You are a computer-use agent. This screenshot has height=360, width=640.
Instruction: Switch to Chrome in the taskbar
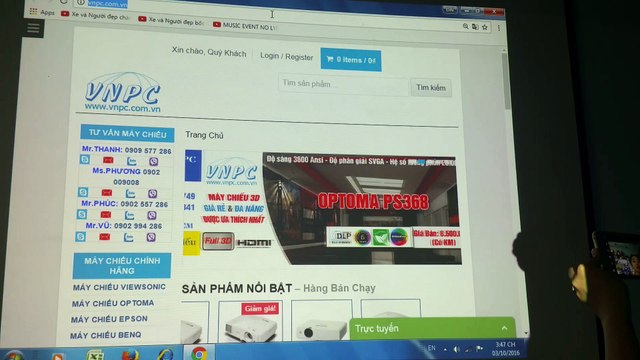(x=199, y=353)
